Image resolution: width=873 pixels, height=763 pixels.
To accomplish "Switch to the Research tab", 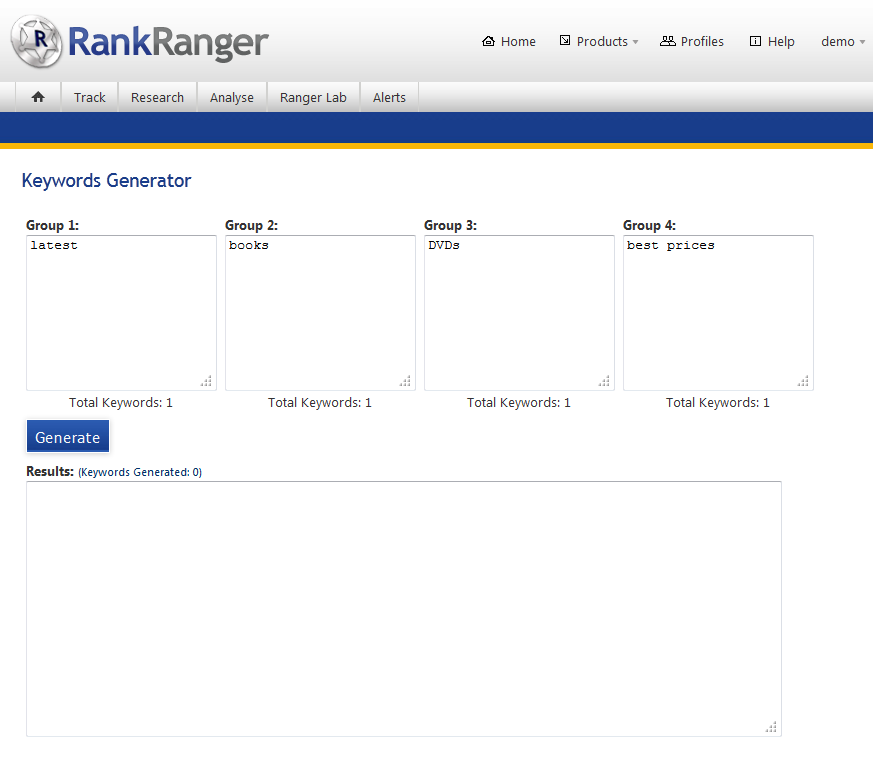I will click(x=157, y=97).
